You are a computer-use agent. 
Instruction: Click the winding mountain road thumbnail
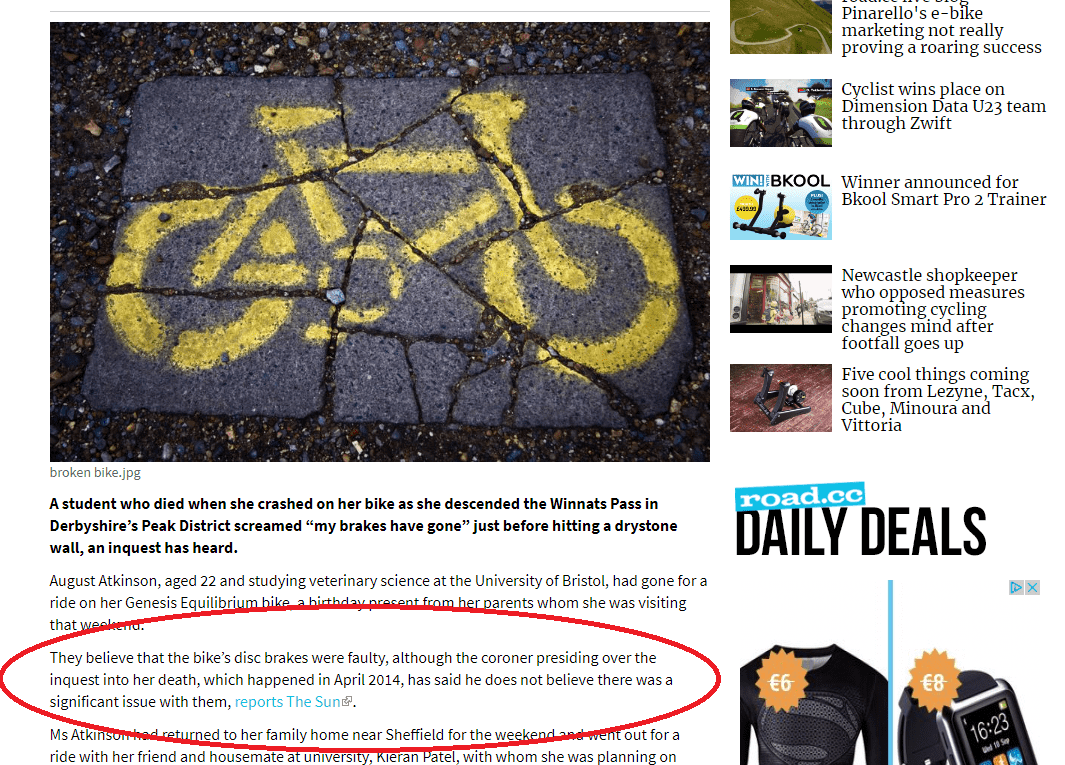pos(780,26)
